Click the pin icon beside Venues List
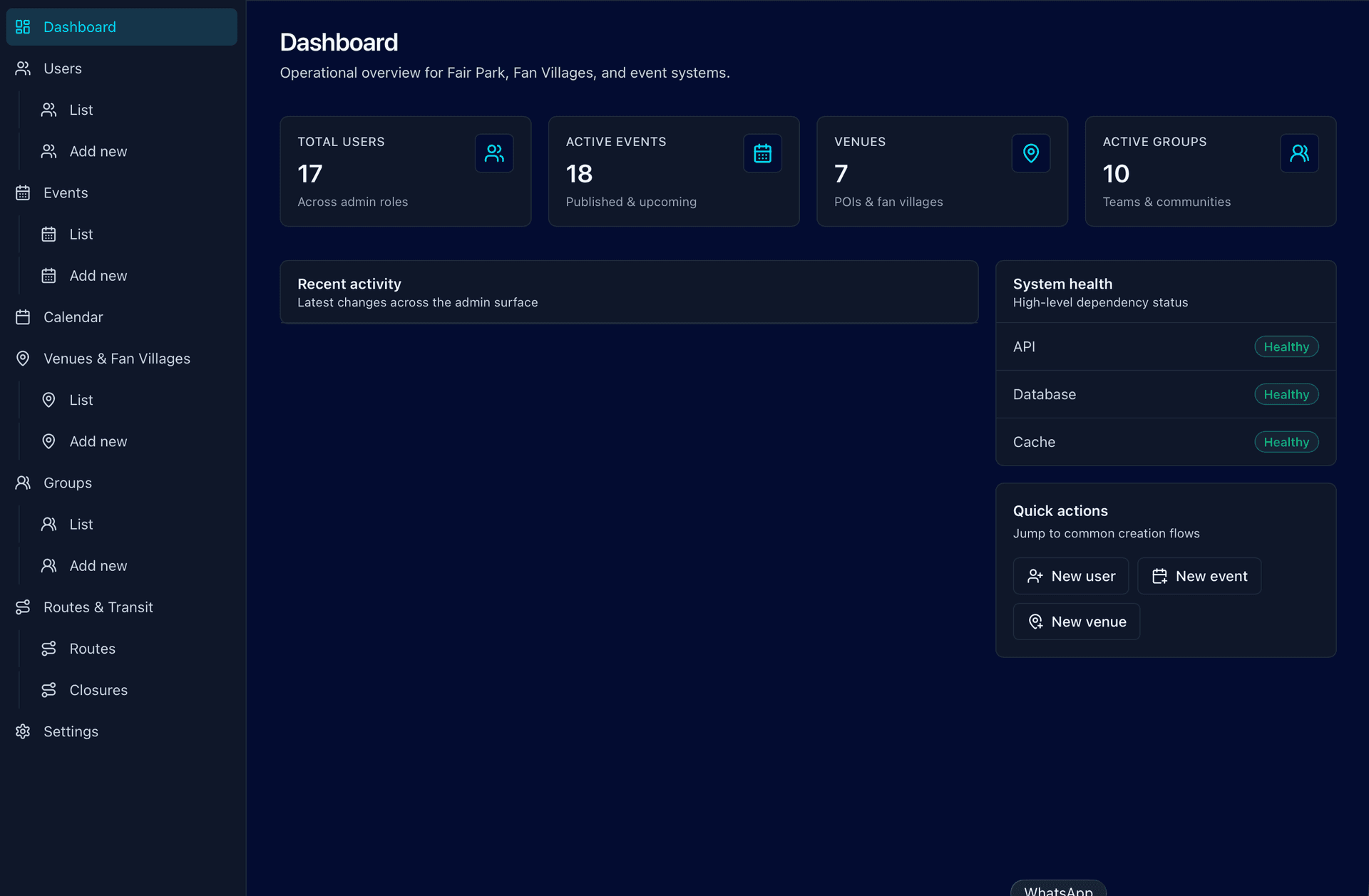Screen dimensions: 1369x896 click(48, 400)
